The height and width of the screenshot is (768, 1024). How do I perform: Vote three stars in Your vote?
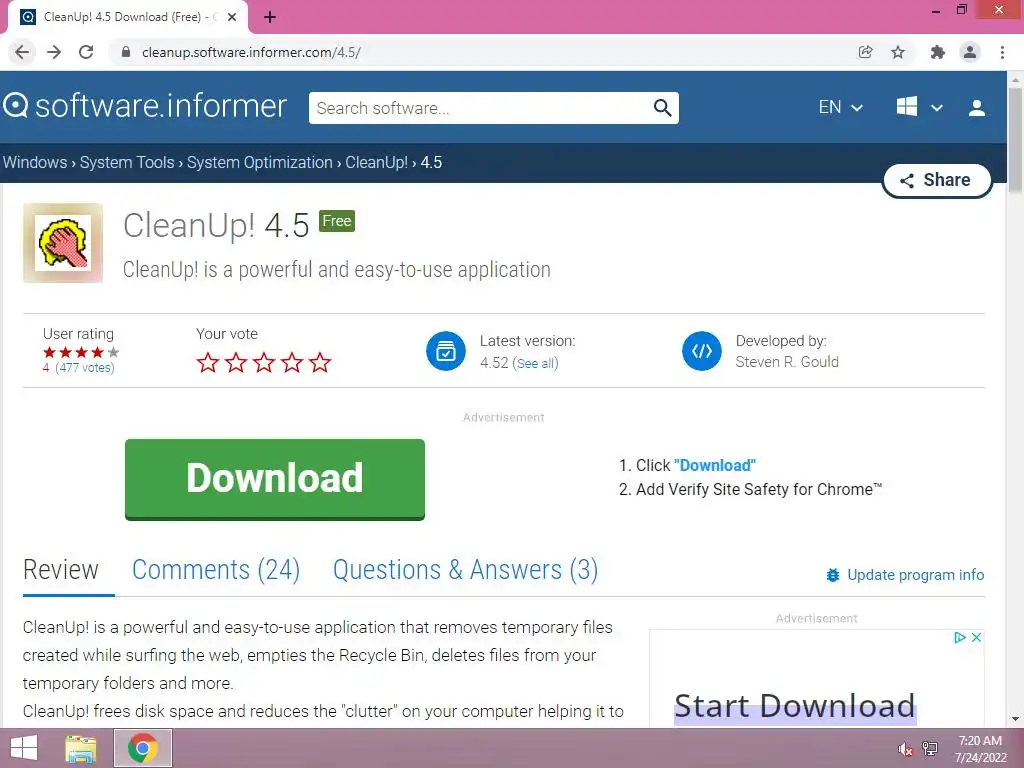tap(264, 362)
